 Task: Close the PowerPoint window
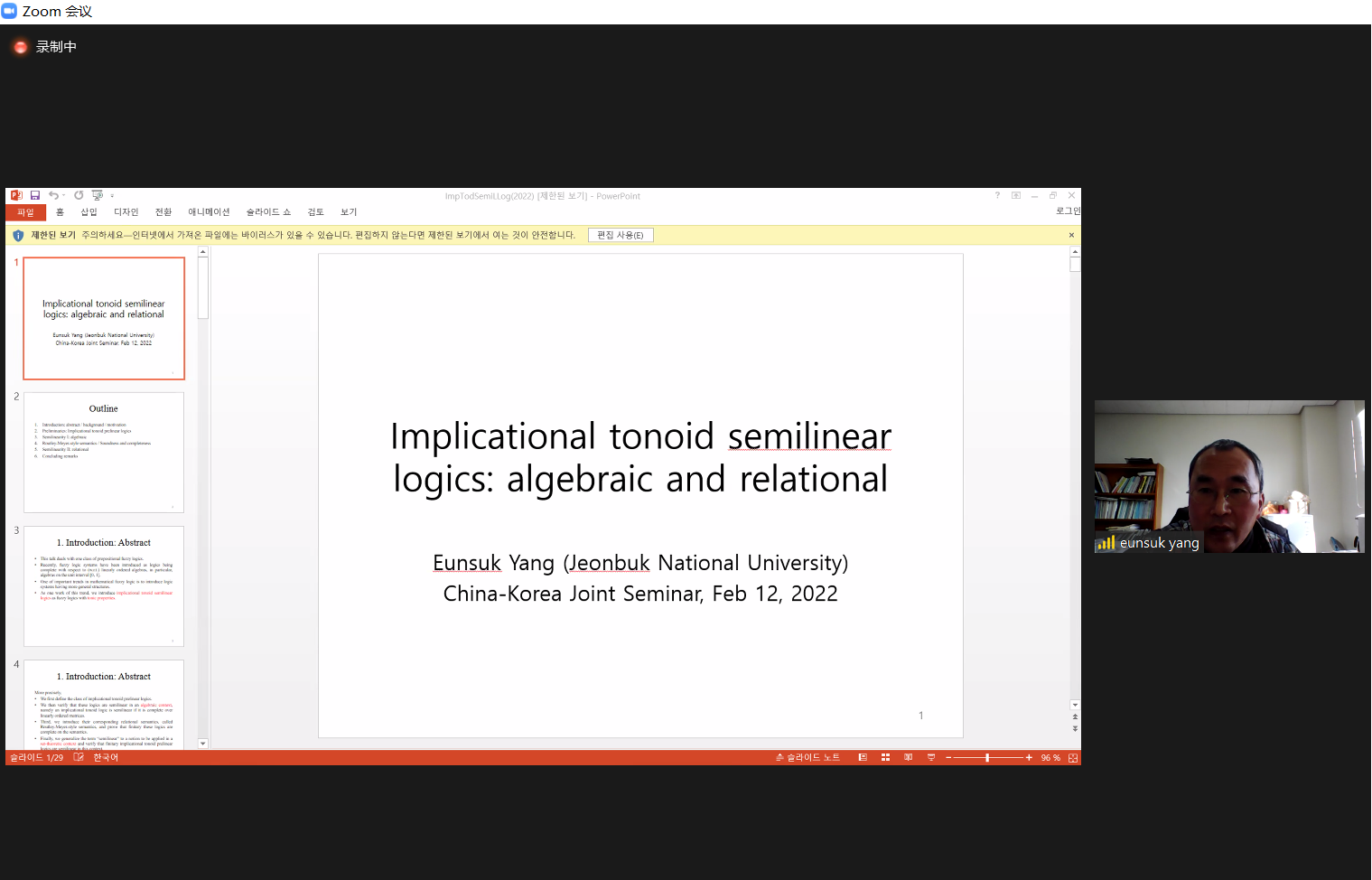[1072, 195]
